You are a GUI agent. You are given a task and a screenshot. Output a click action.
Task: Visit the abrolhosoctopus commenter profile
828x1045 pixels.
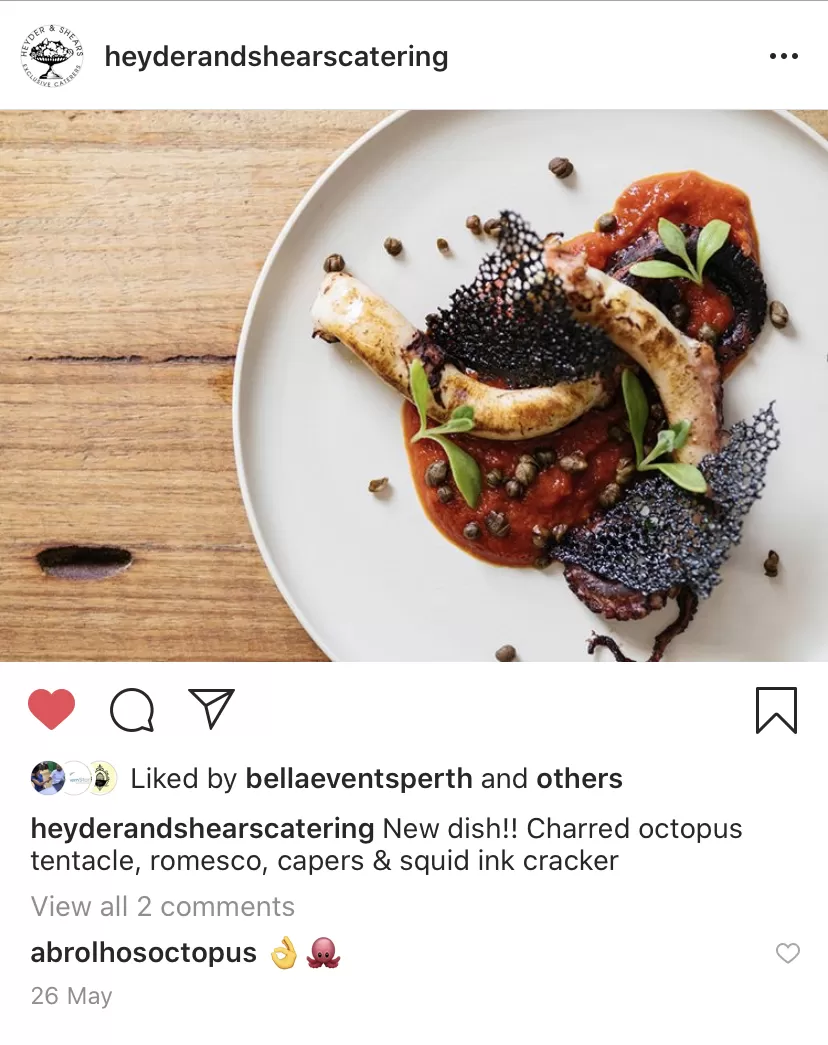(x=143, y=953)
